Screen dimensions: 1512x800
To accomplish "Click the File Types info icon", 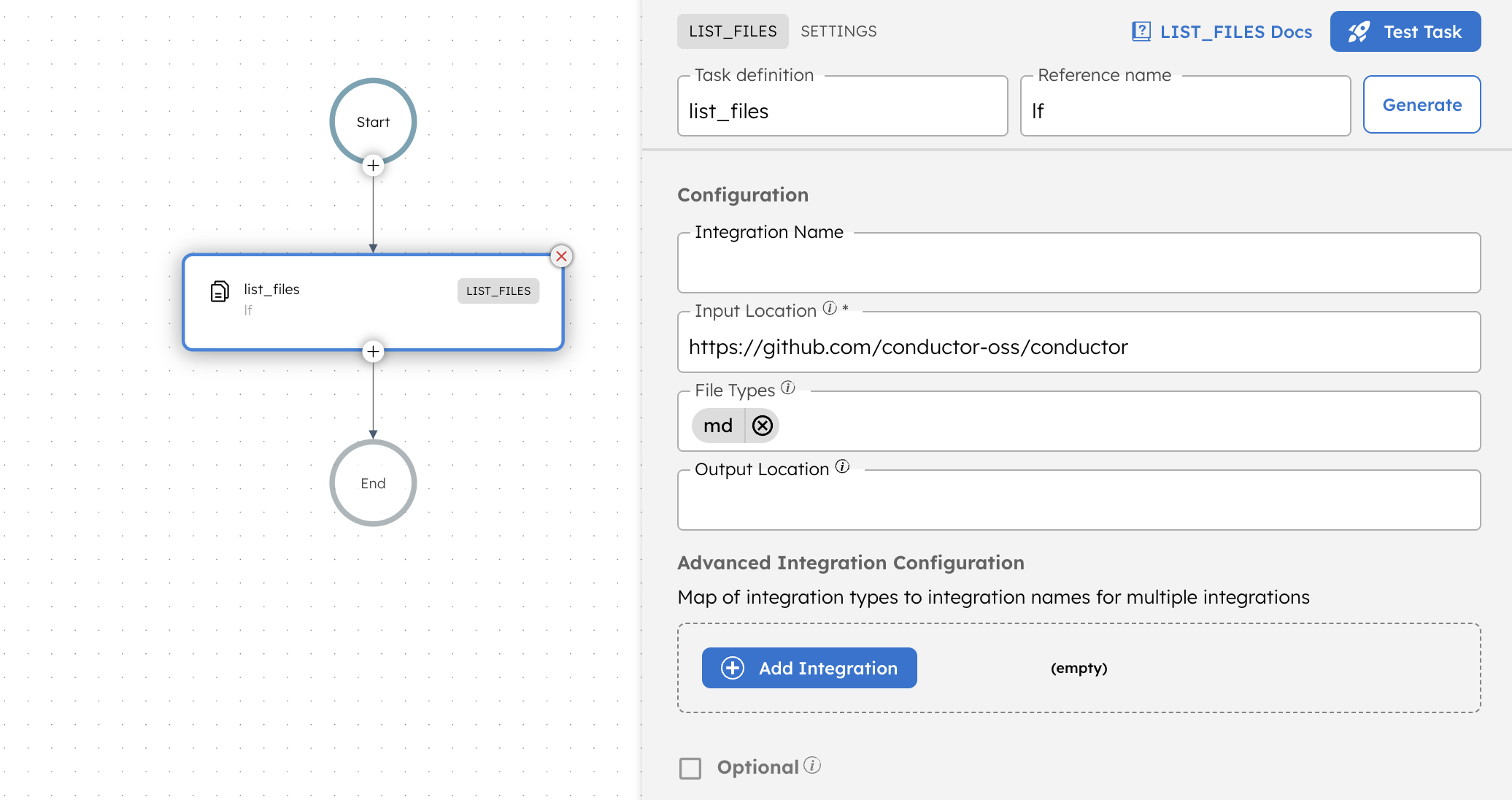I will 788,388.
